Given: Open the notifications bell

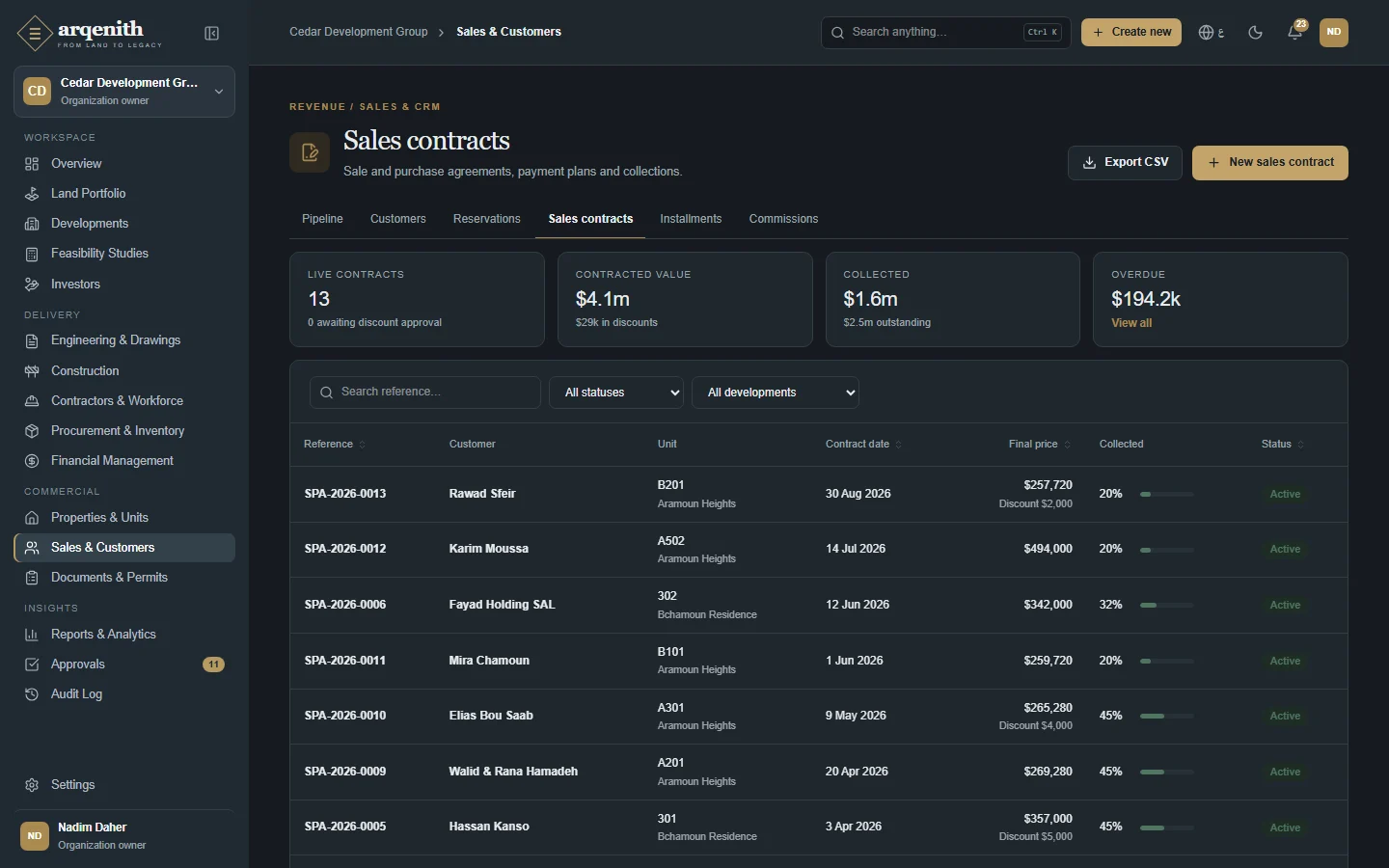Looking at the screenshot, I should 1295,32.
